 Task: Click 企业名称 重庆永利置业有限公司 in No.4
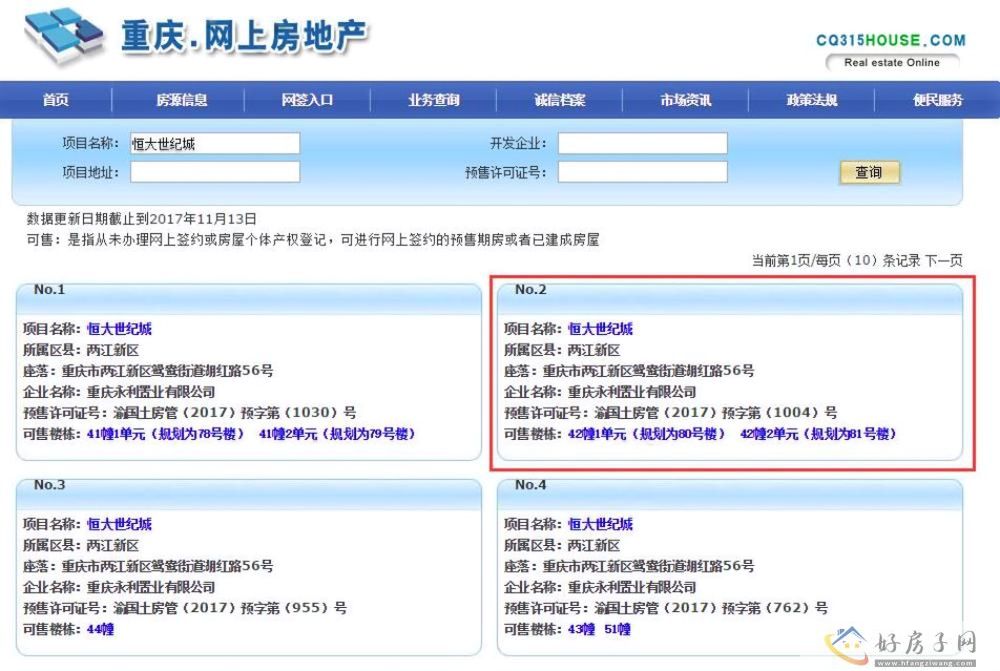[599, 587]
